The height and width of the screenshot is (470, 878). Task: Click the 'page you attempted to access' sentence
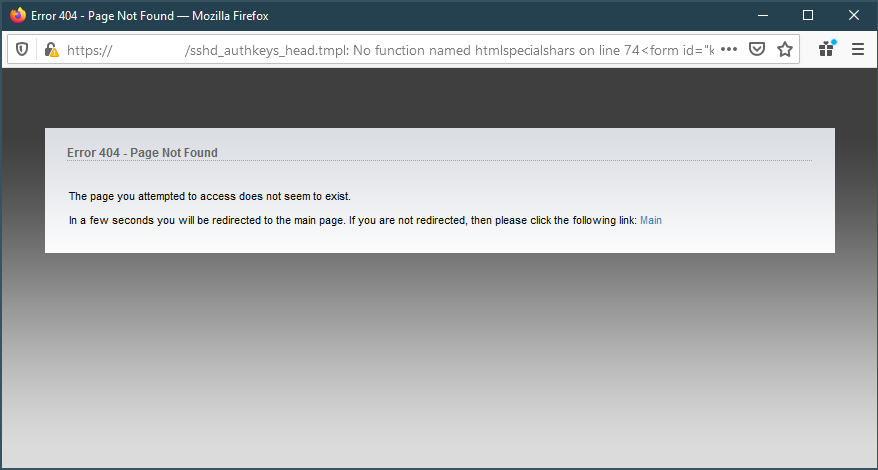pos(209,196)
